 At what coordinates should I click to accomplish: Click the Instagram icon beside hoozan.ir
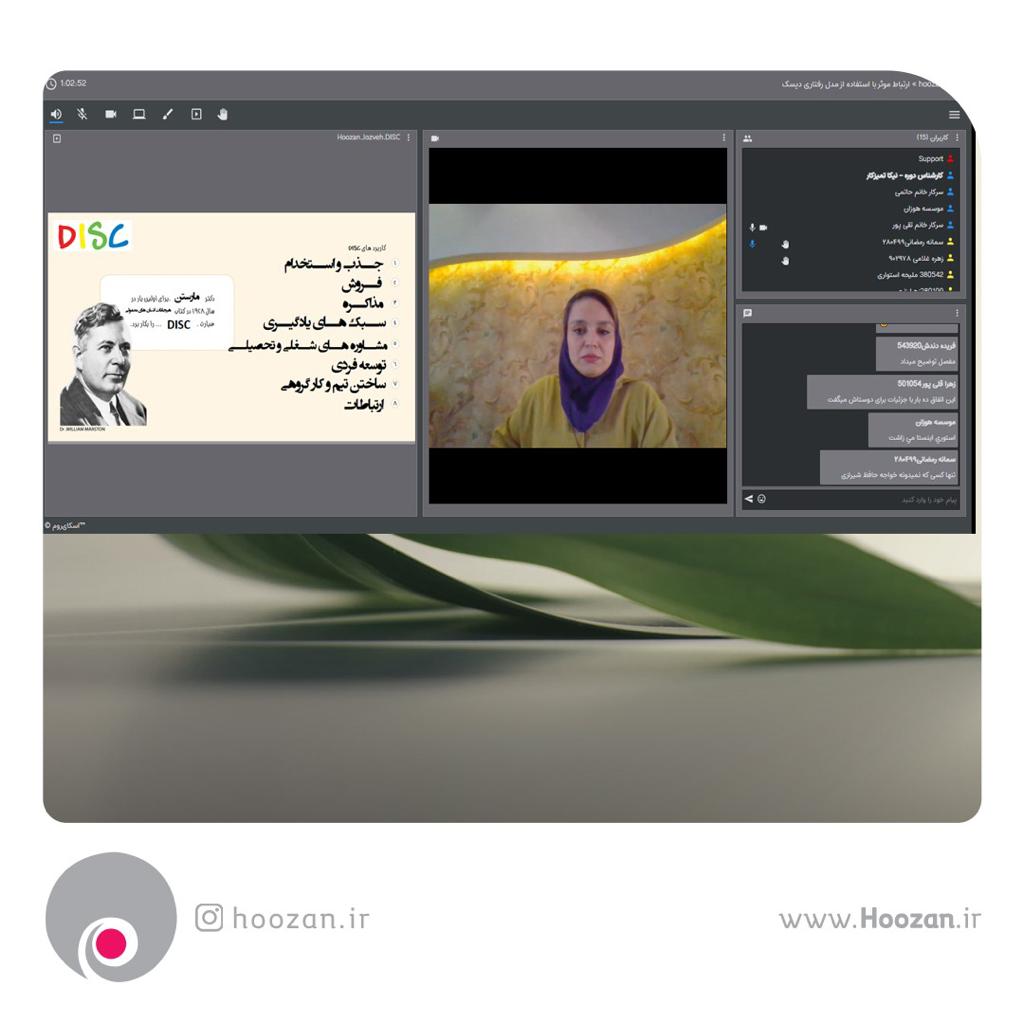pyautogui.click(x=209, y=918)
